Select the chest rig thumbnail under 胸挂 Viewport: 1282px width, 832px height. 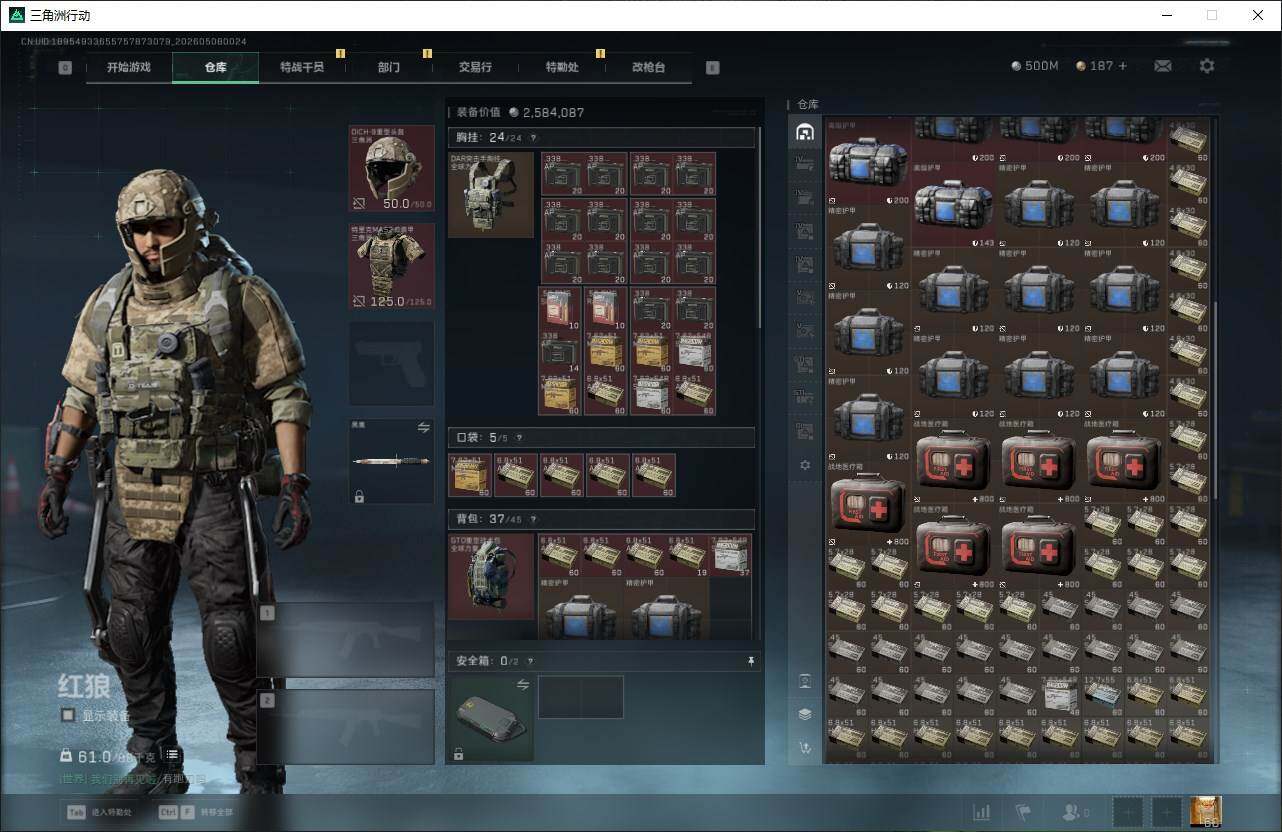(x=491, y=195)
